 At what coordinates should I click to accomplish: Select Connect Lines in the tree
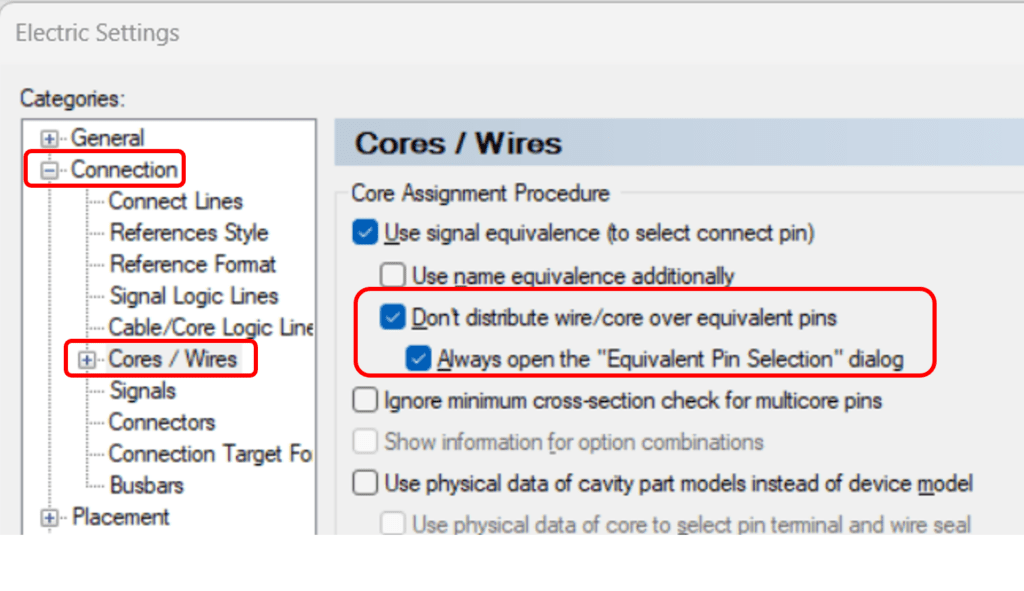175,201
